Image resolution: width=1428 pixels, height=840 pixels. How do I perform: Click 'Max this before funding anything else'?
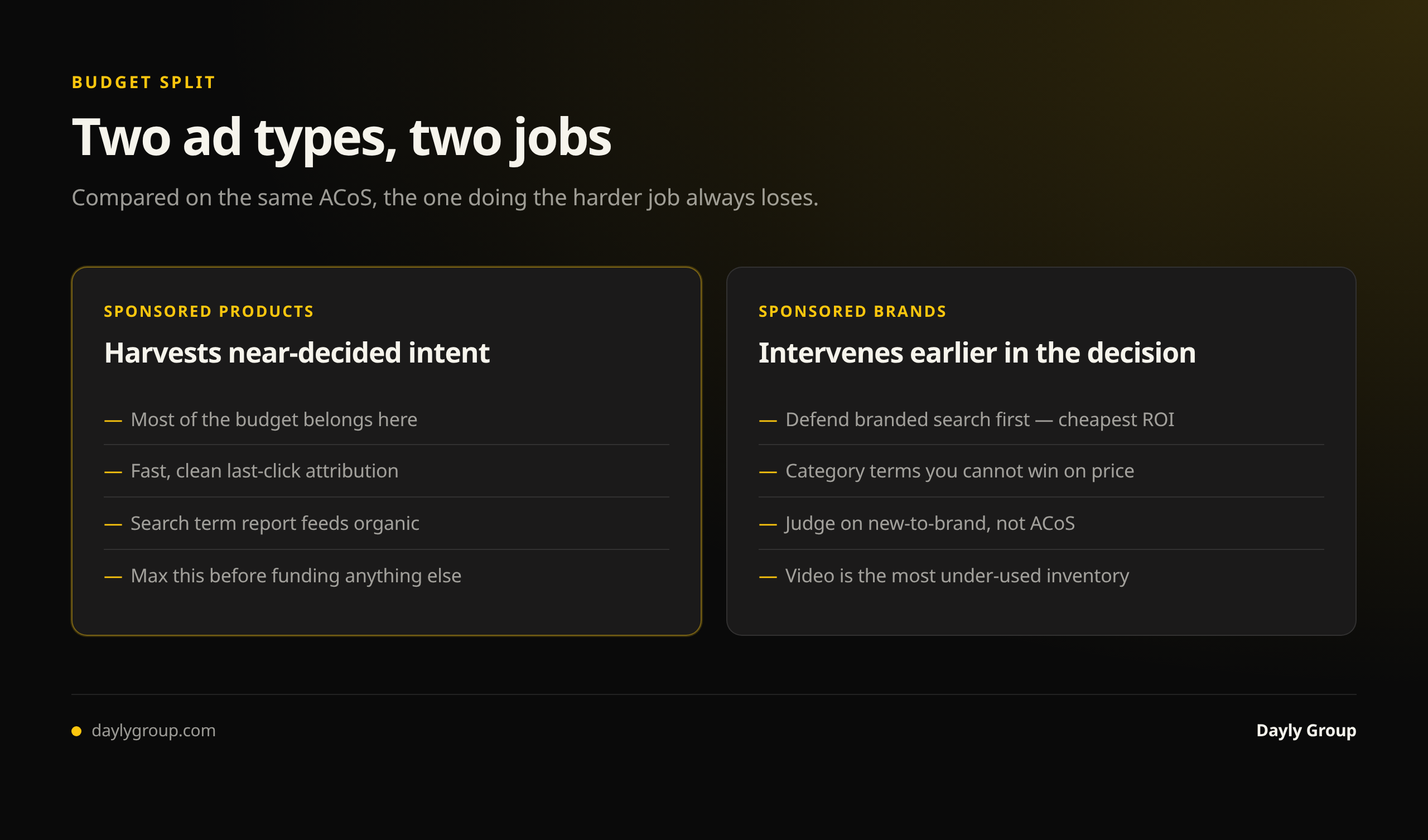pos(296,576)
